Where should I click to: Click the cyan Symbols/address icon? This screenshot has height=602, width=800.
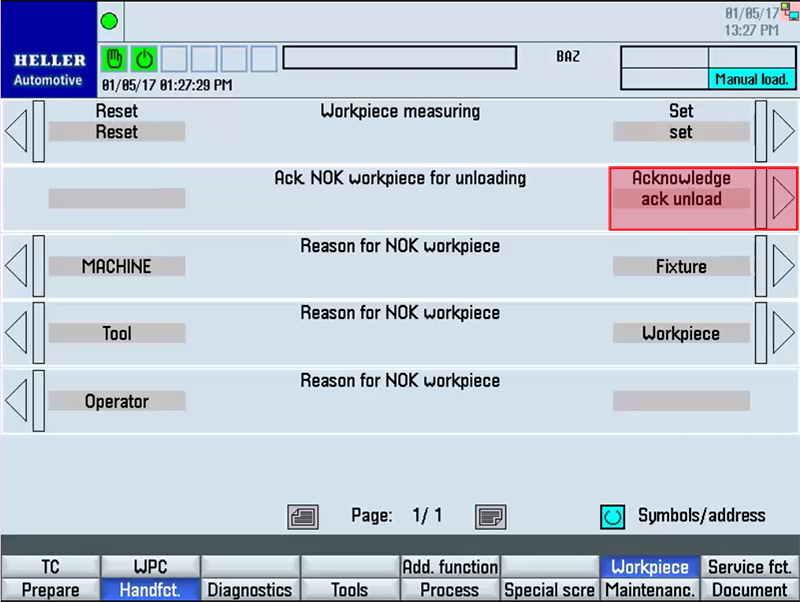(612, 516)
